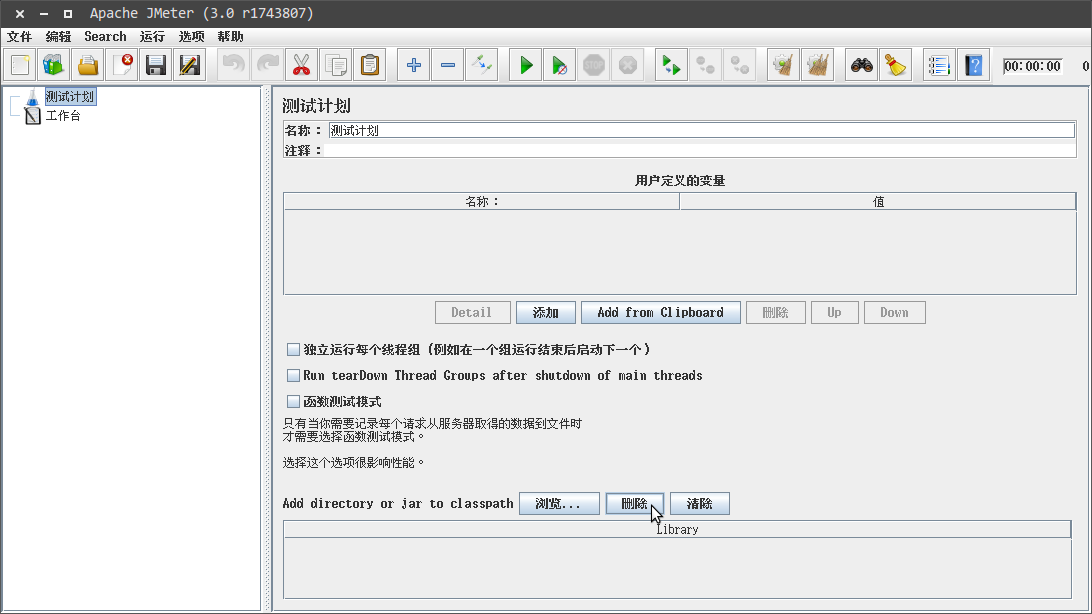Click the Toggle enable/disable icon
This screenshot has height=614, width=1092.
coord(482,65)
